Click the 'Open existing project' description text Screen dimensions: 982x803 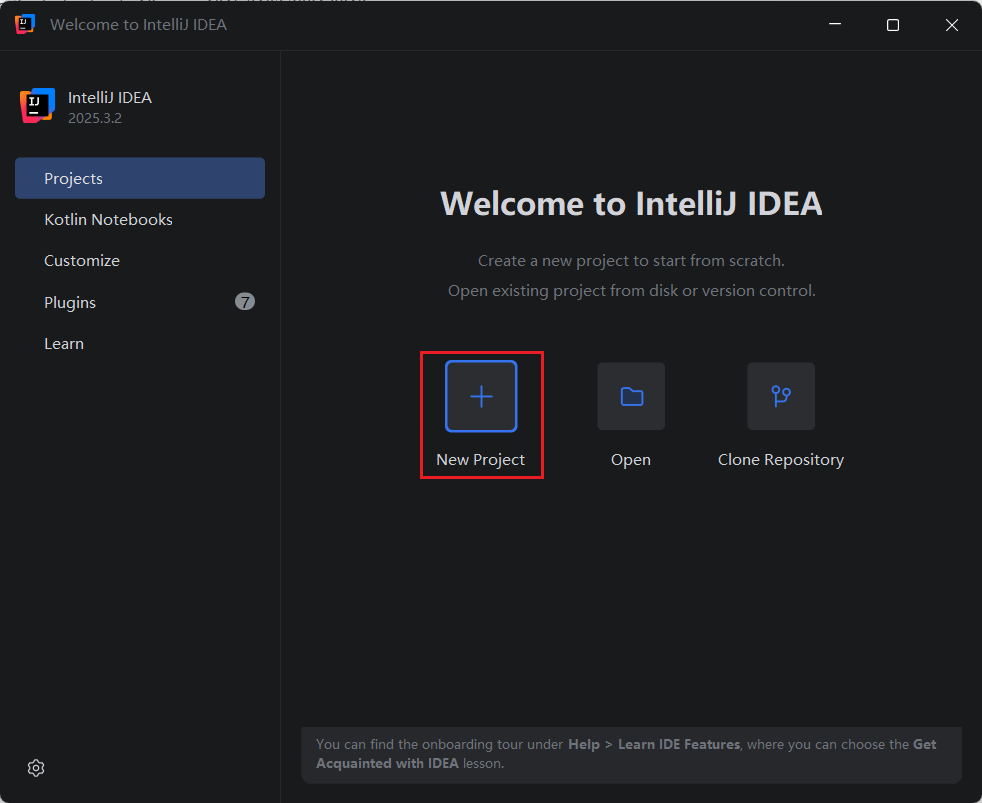pos(631,291)
